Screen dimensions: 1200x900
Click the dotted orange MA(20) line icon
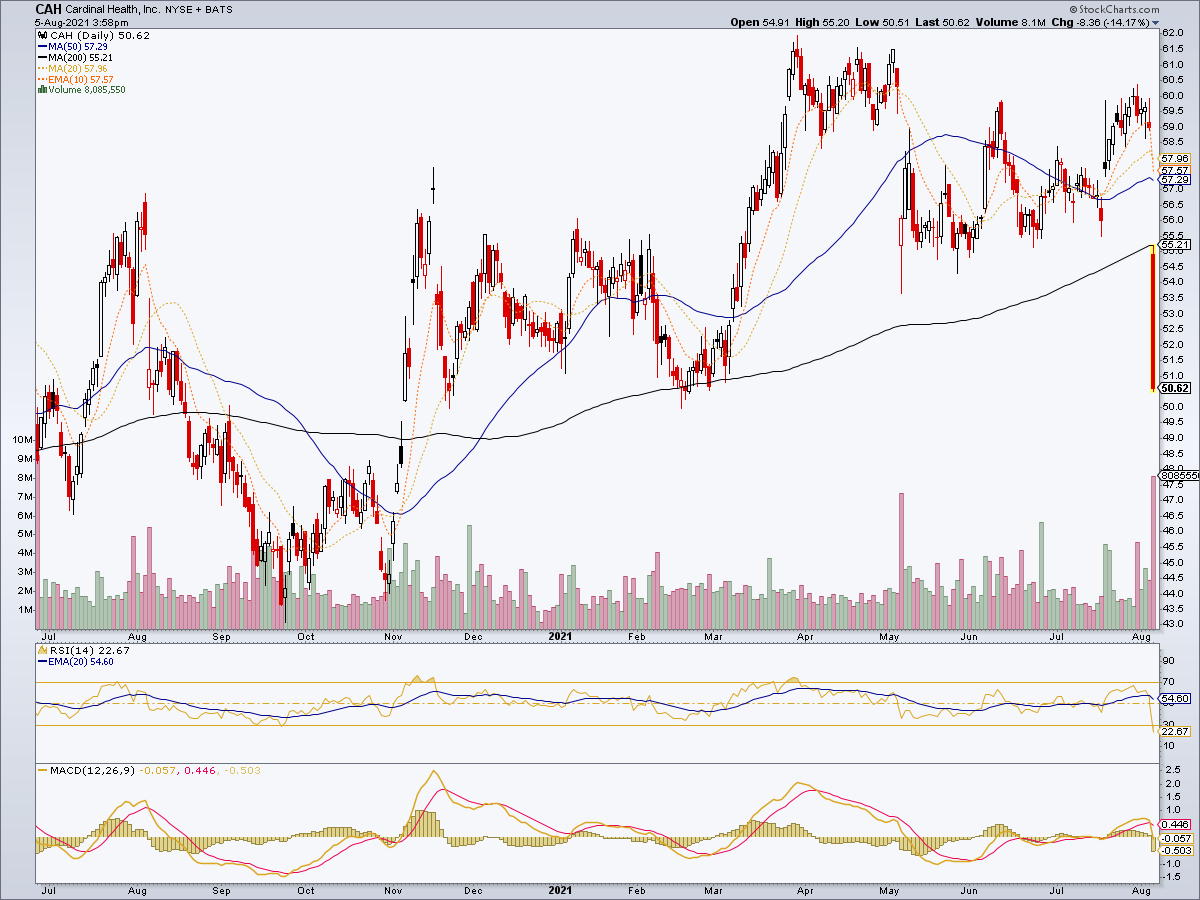(x=42, y=68)
